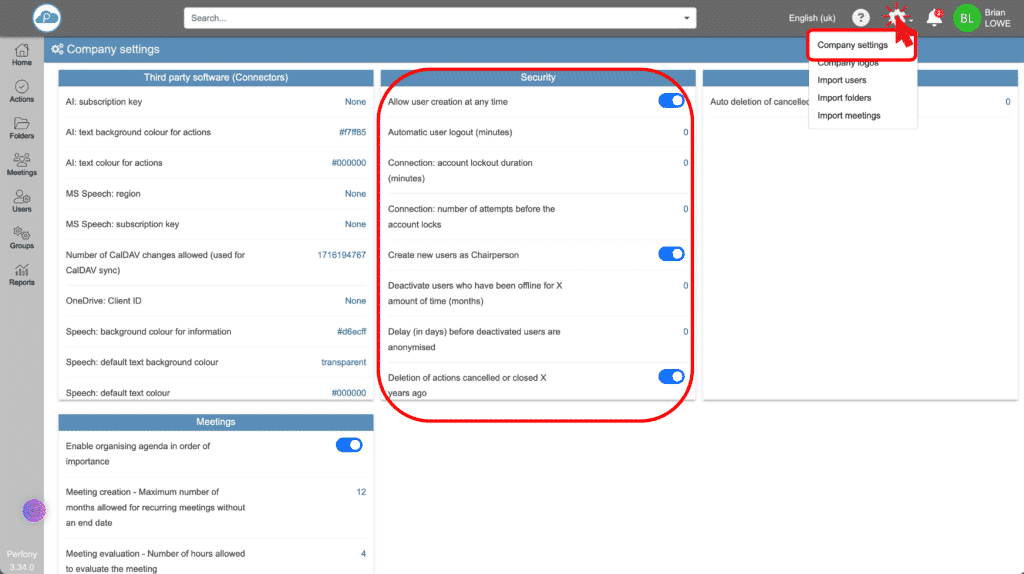Open the English (uk) language selector
Viewport: 1024px width, 574px height.
coord(811,18)
